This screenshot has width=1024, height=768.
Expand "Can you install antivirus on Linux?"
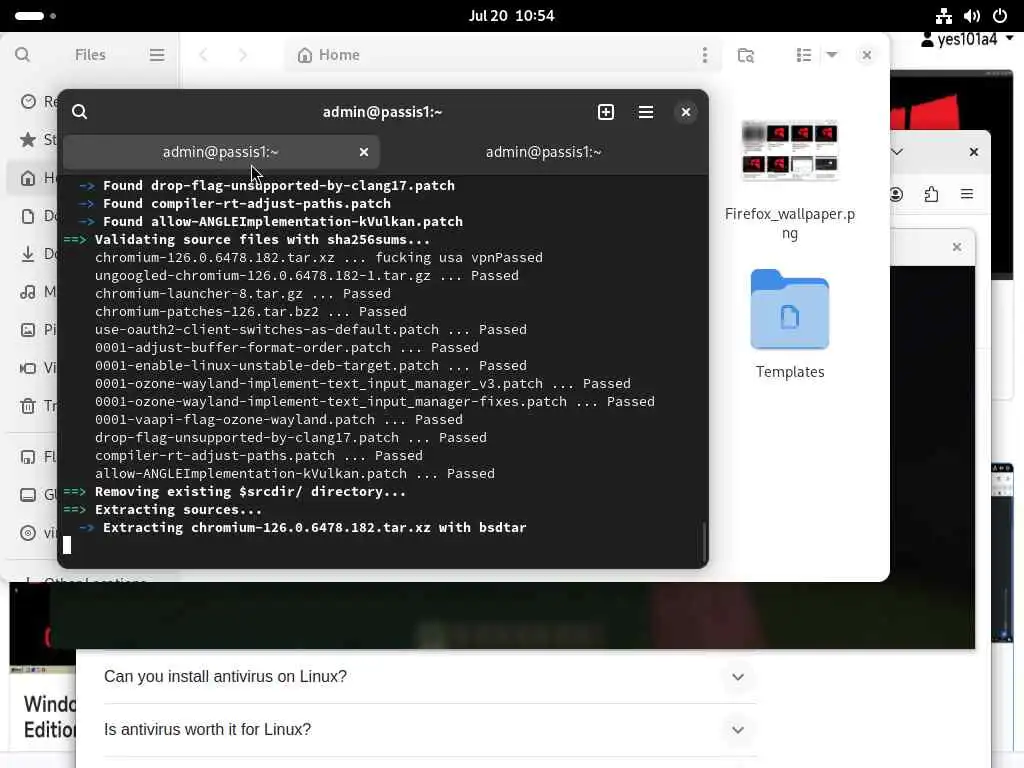pyautogui.click(x=738, y=677)
